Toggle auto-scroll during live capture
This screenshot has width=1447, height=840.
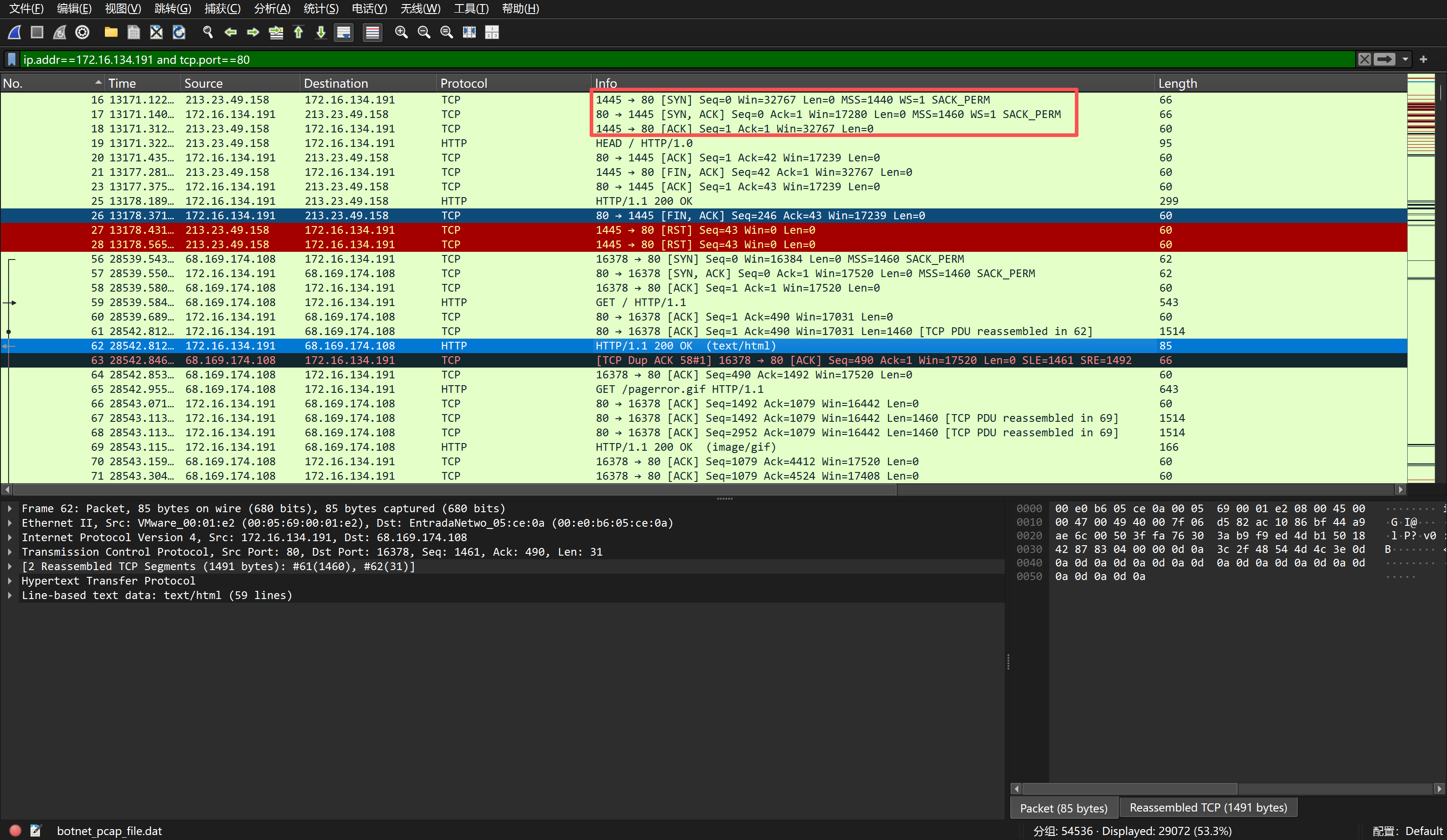pyautogui.click(x=343, y=32)
